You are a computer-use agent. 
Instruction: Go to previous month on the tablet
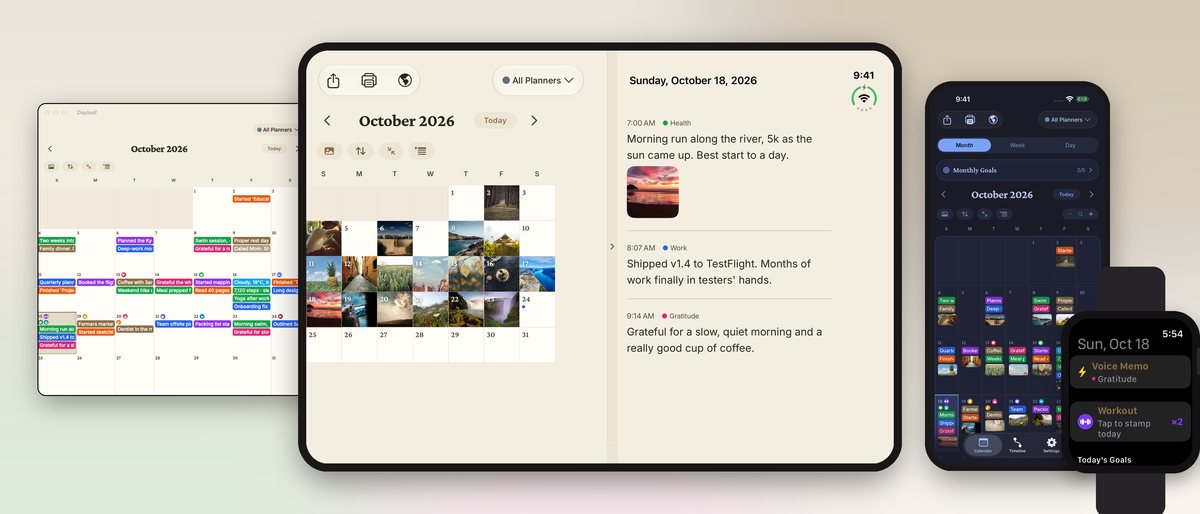[x=327, y=121]
